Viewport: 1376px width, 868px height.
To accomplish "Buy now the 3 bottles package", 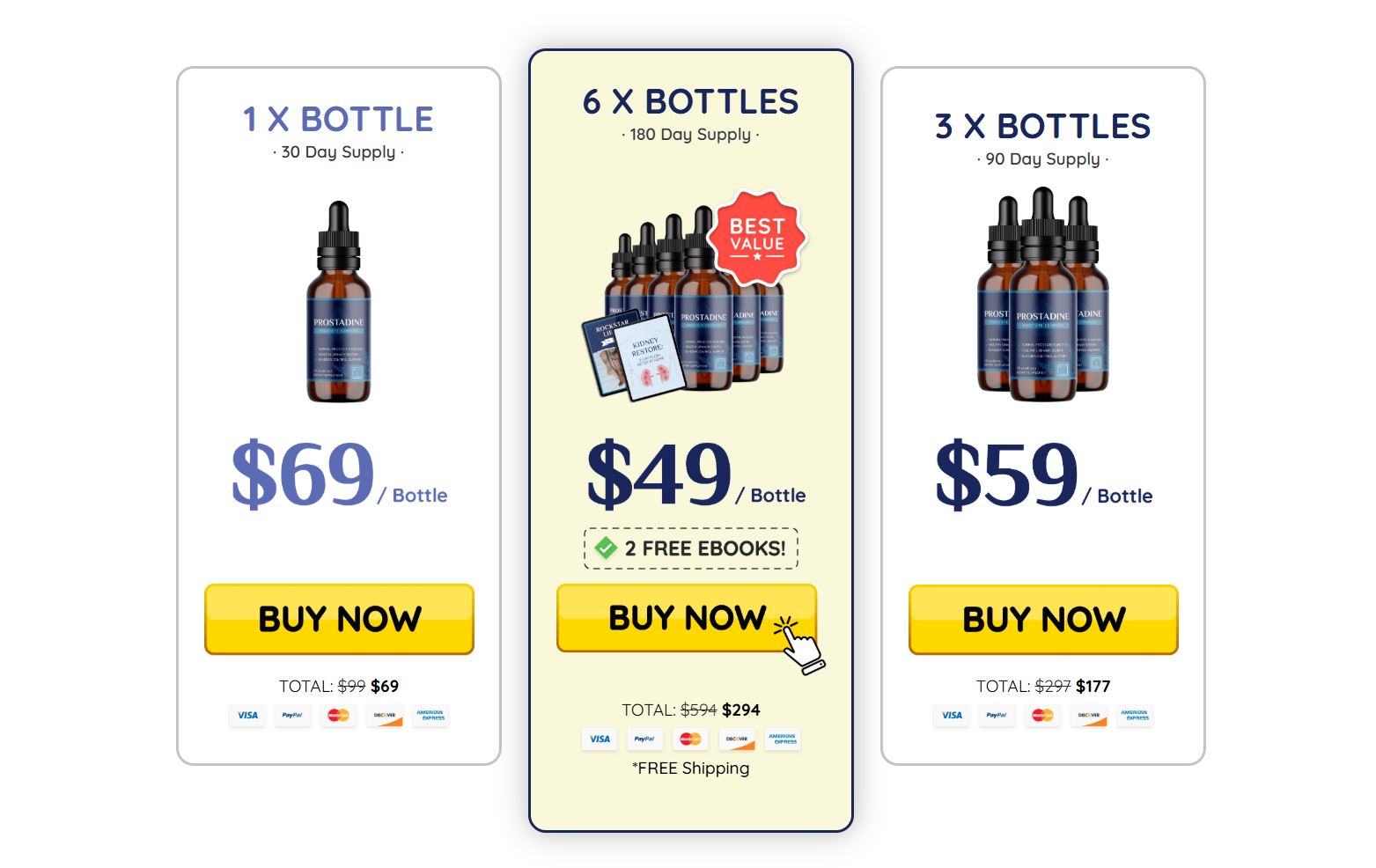I will (x=1043, y=620).
